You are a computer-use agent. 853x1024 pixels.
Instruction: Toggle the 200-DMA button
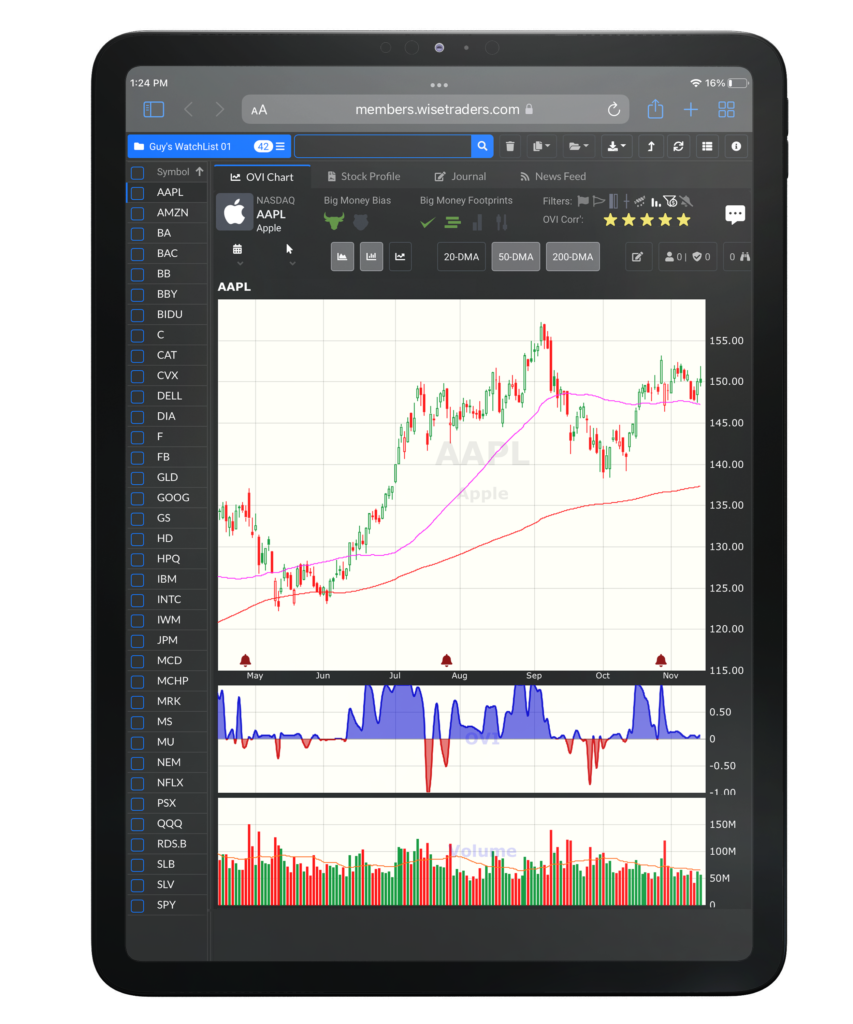[x=572, y=257]
